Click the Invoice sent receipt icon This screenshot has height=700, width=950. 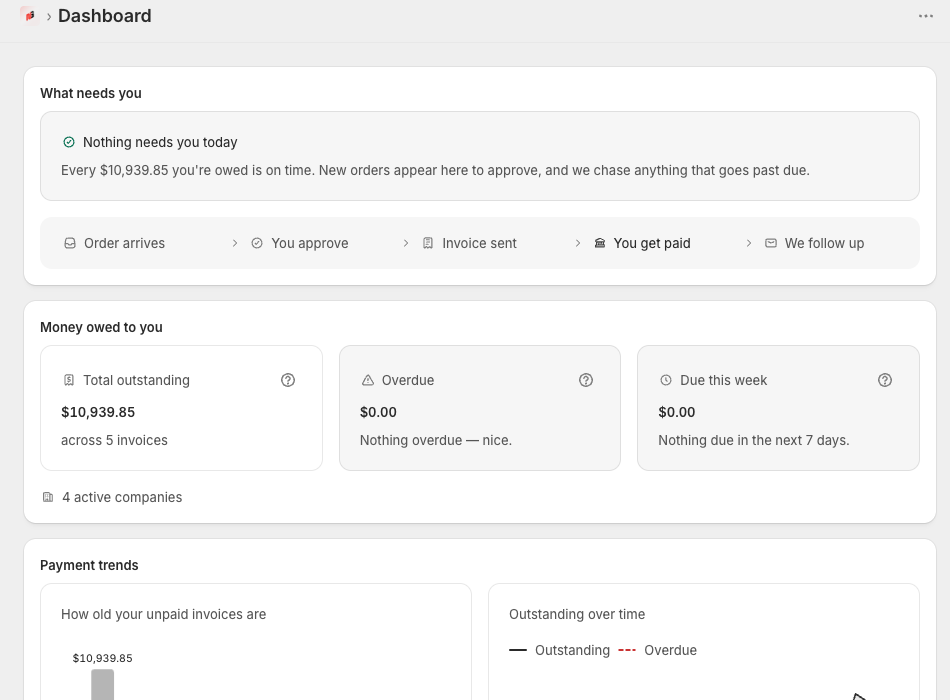pos(428,243)
